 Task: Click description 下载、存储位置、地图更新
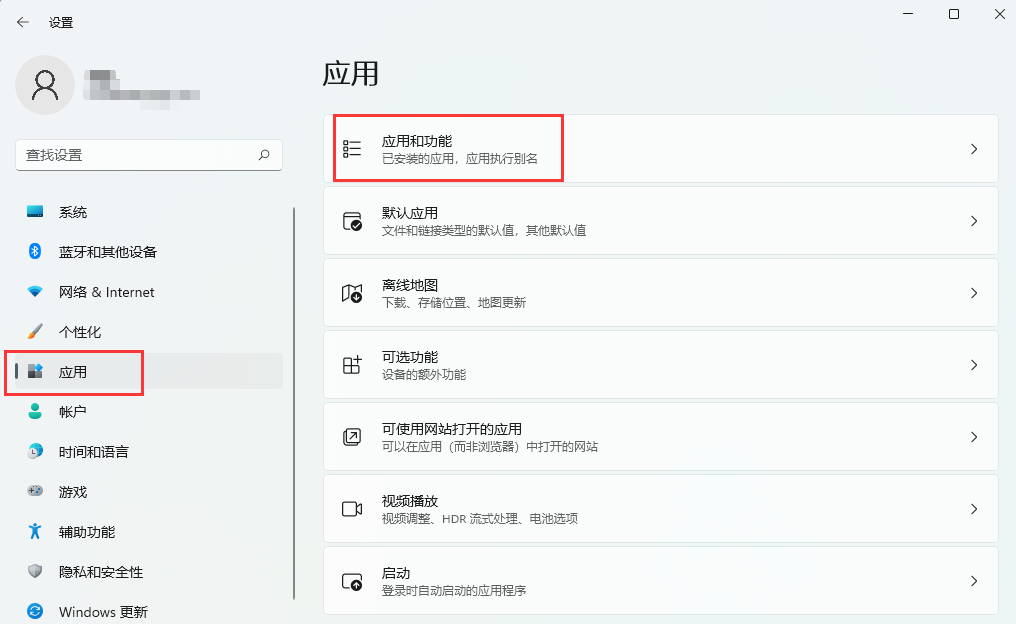[454, 303]
